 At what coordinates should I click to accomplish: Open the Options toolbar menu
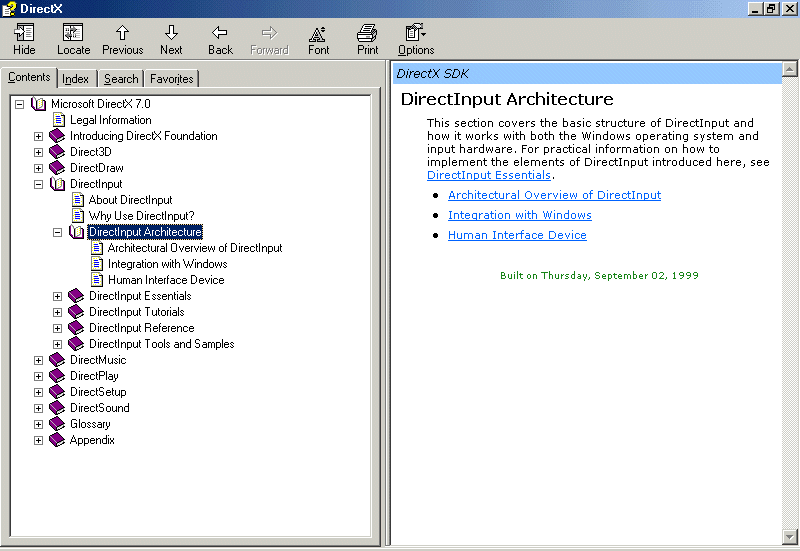(416, 33)
